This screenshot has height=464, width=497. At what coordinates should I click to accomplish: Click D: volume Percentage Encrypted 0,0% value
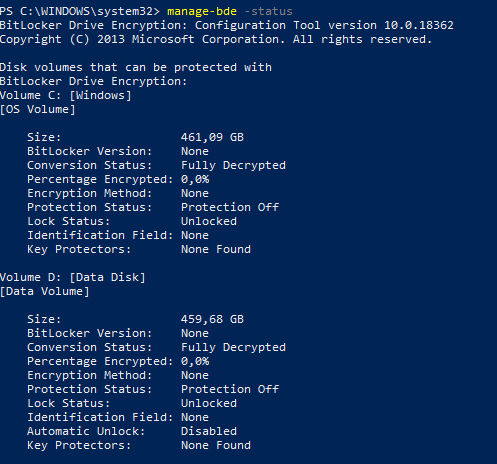195,361
